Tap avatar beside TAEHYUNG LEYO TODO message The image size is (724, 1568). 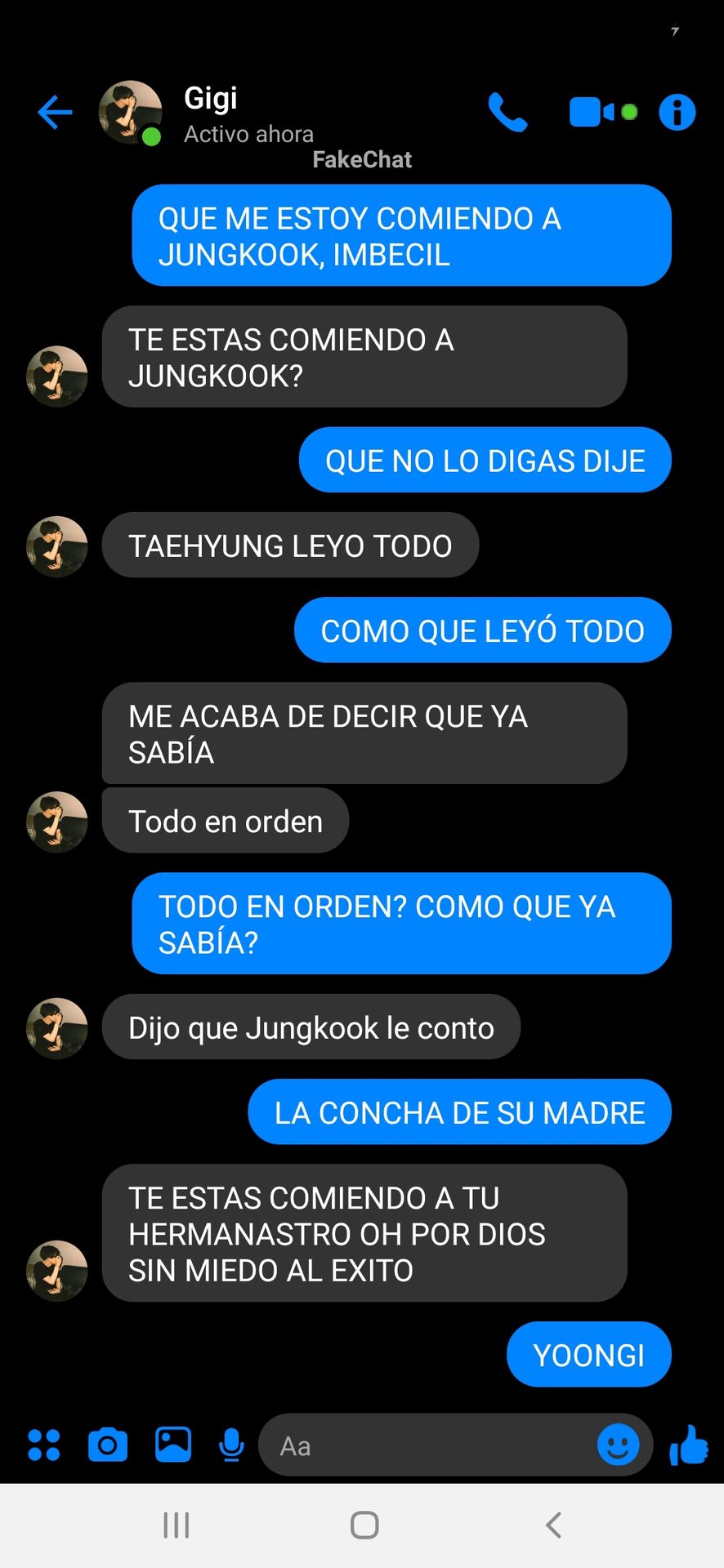coord(57,546)
